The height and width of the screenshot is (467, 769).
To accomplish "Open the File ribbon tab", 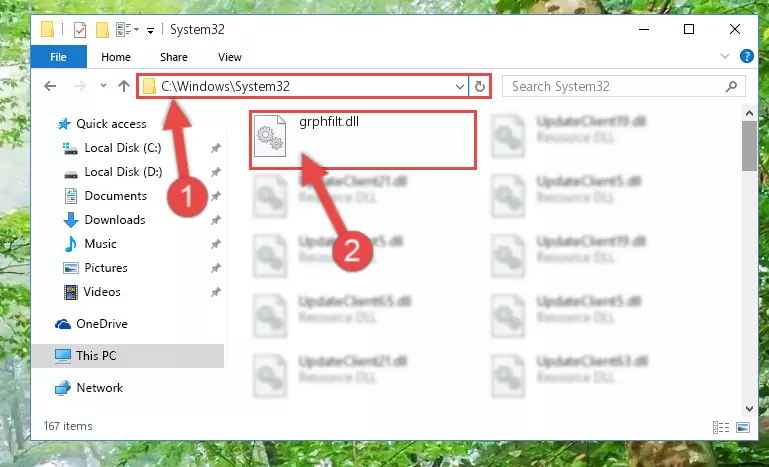I will point(58,57).
